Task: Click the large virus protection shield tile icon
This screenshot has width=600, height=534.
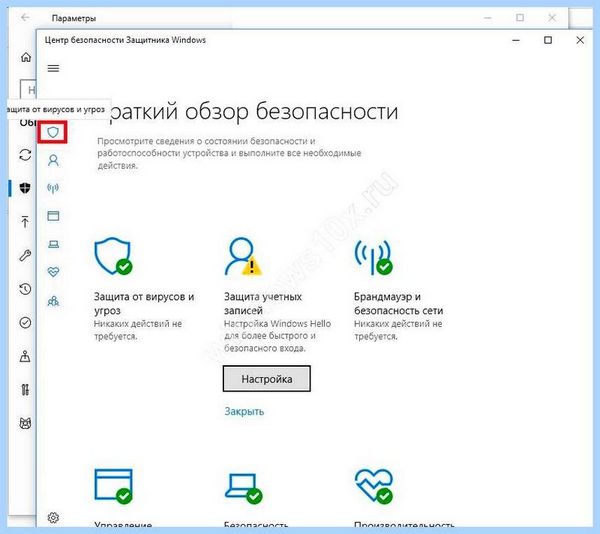Action: coord(113,256)
